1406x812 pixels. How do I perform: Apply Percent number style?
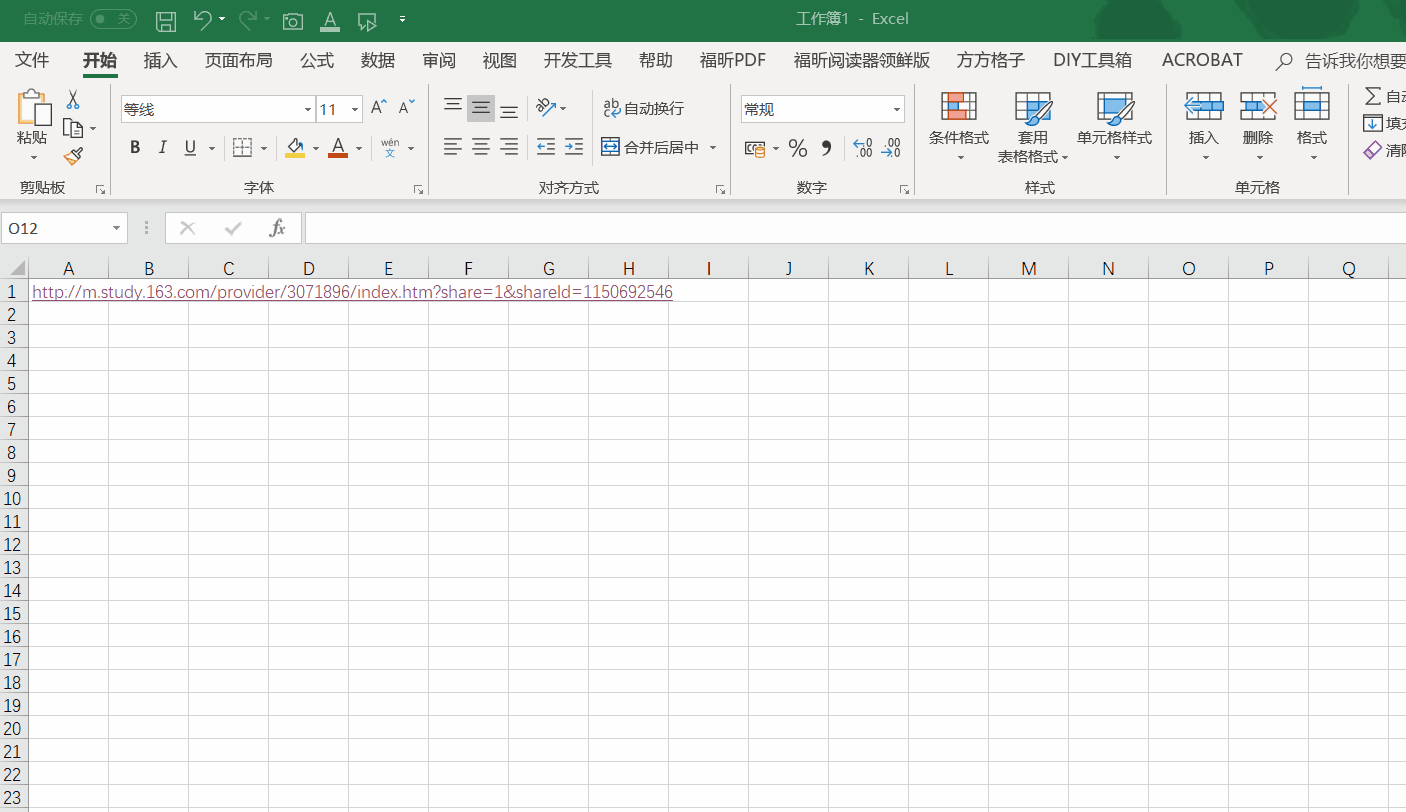[x=797, y=147]
